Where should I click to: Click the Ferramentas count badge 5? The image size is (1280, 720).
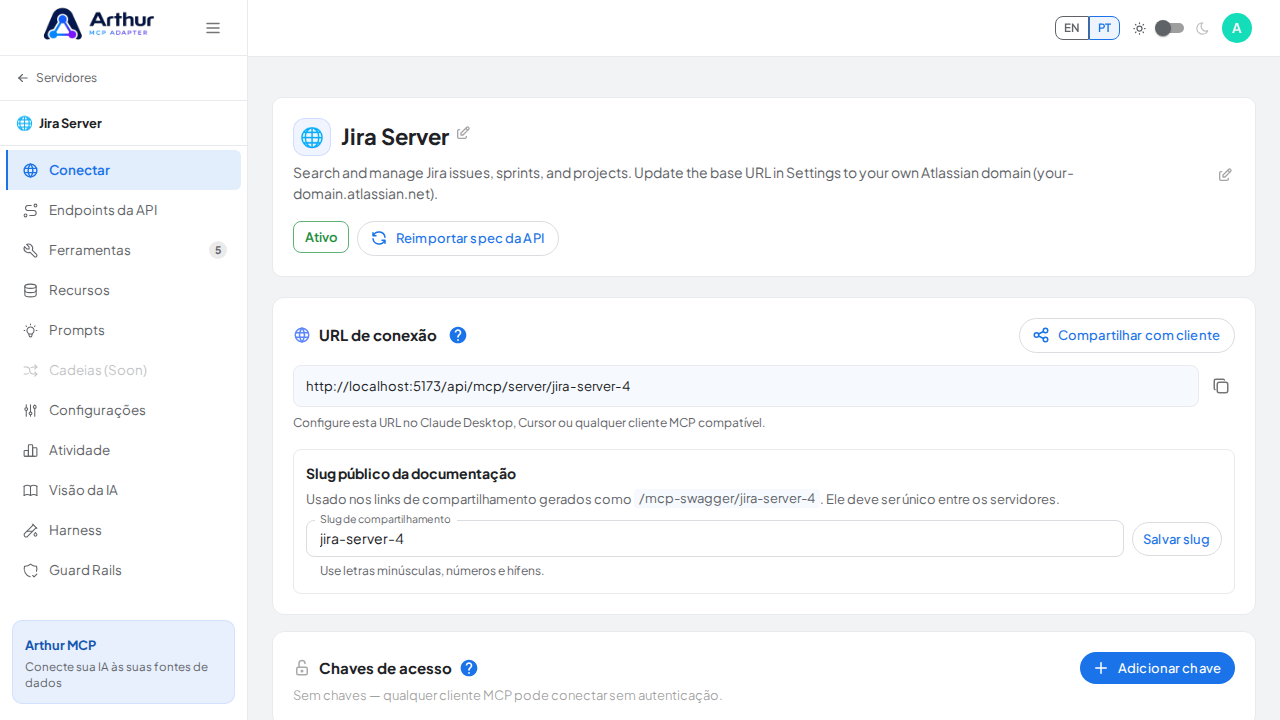pos(218,250)
